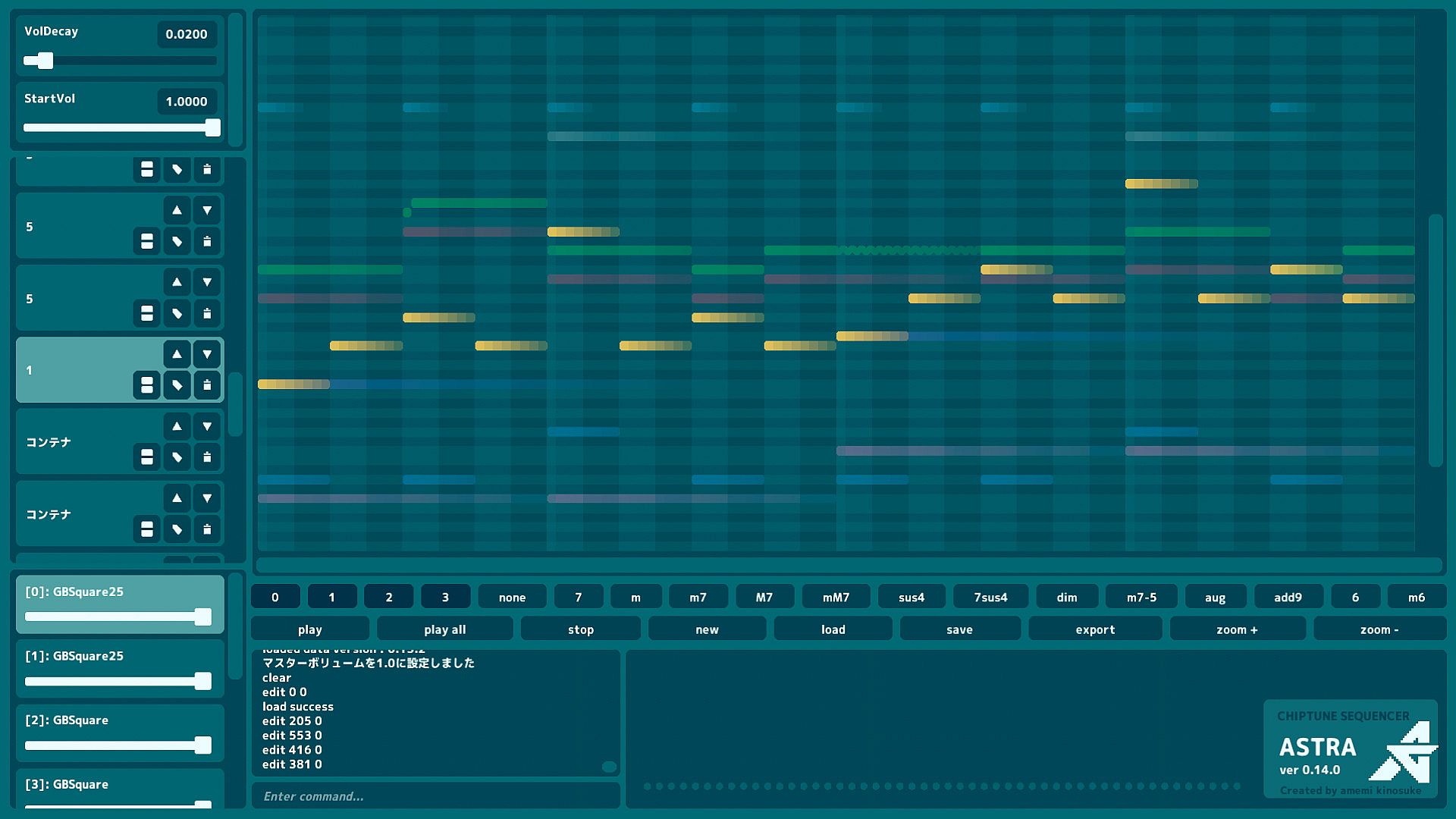The width and height of the screenshot is (1456, 819).
Task: Click the VolDecay slider handle
Action: [45, 61]
